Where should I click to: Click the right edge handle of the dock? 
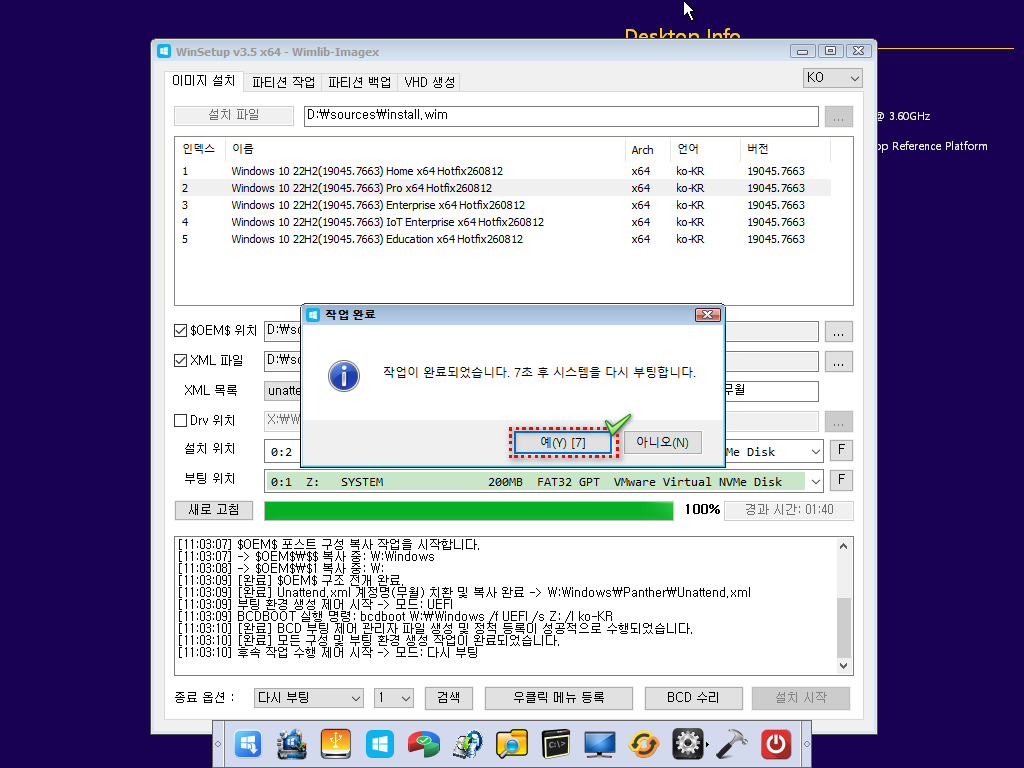807,744
